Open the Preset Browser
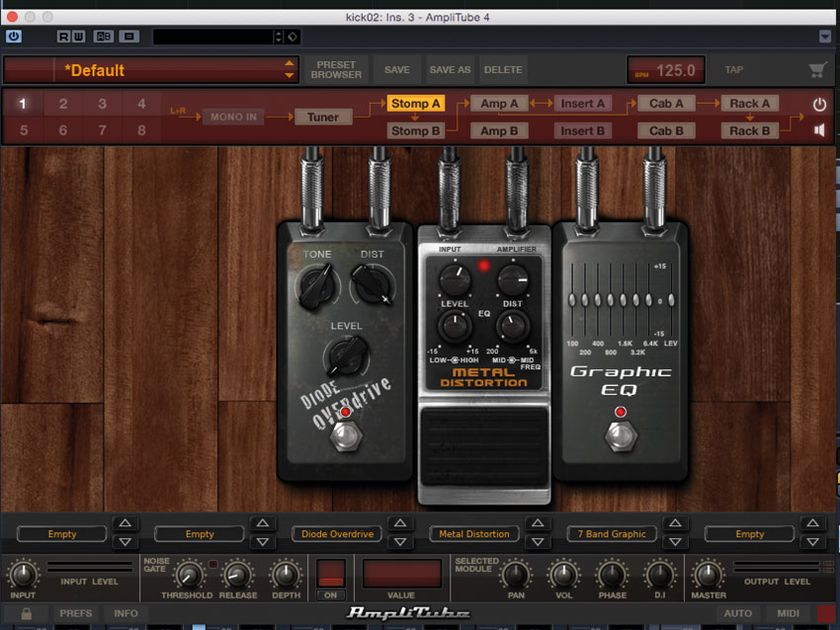The width and height of the screenshot is (840, 630). (x=336, y=69)
